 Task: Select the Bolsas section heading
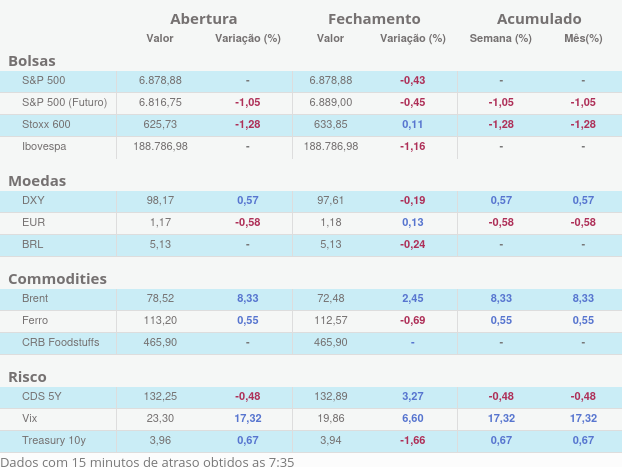pyautogui.click(x=32, y=60)
